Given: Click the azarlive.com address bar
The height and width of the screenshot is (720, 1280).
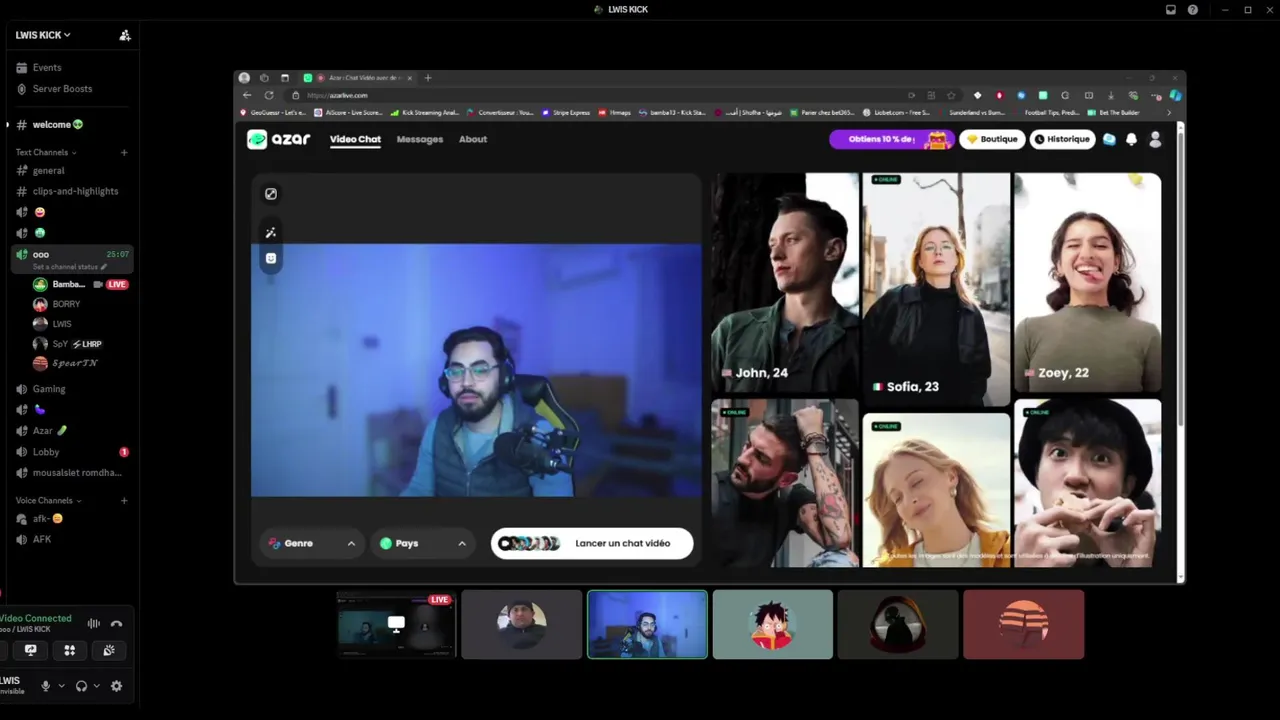Looking at the screenshot, I should [x=595, y=95].
